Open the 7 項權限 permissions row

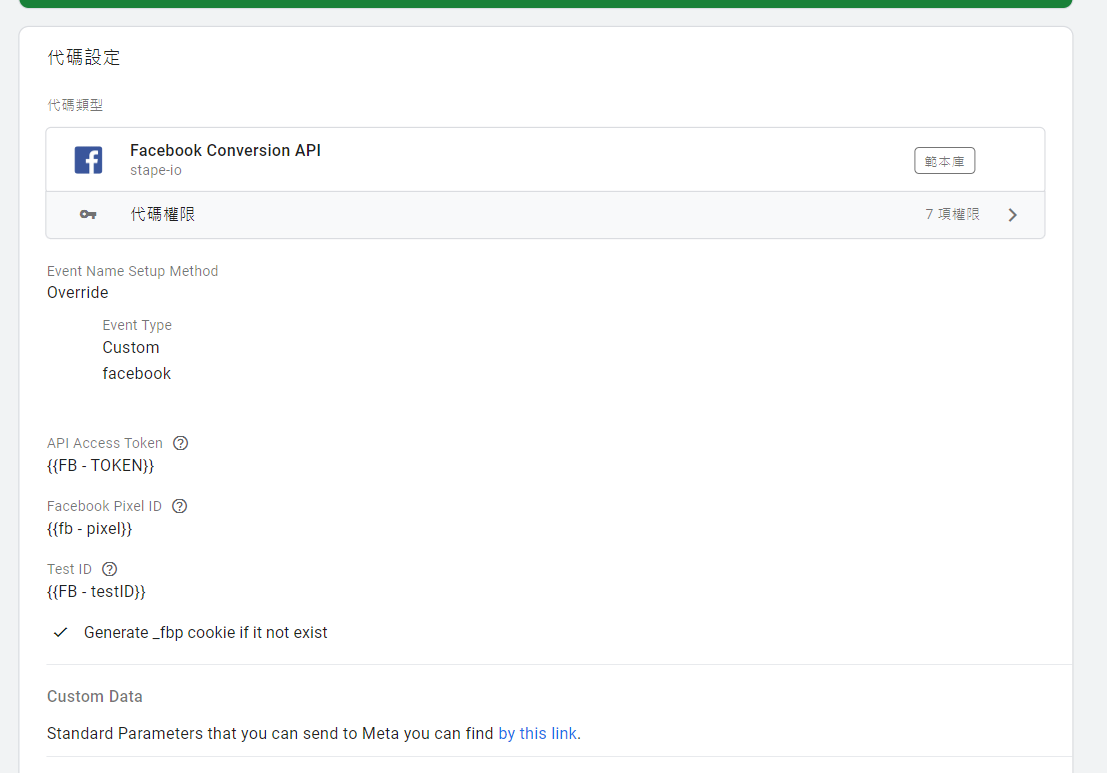(545, 215)
